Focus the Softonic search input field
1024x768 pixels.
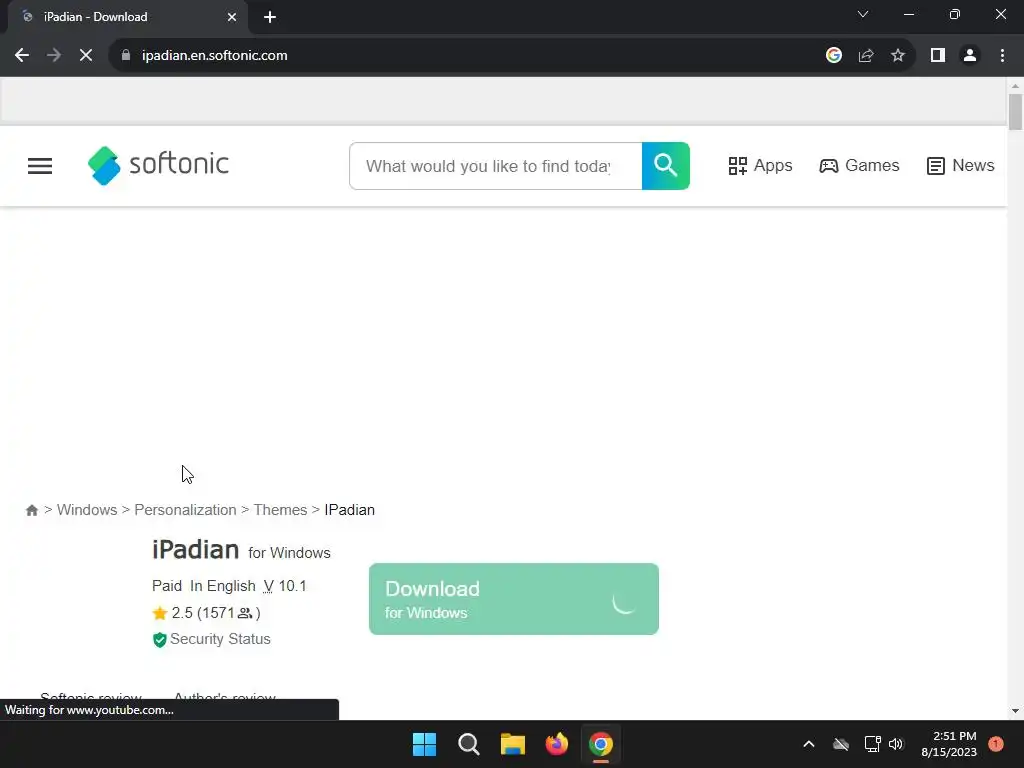click(x=496, y=166)
